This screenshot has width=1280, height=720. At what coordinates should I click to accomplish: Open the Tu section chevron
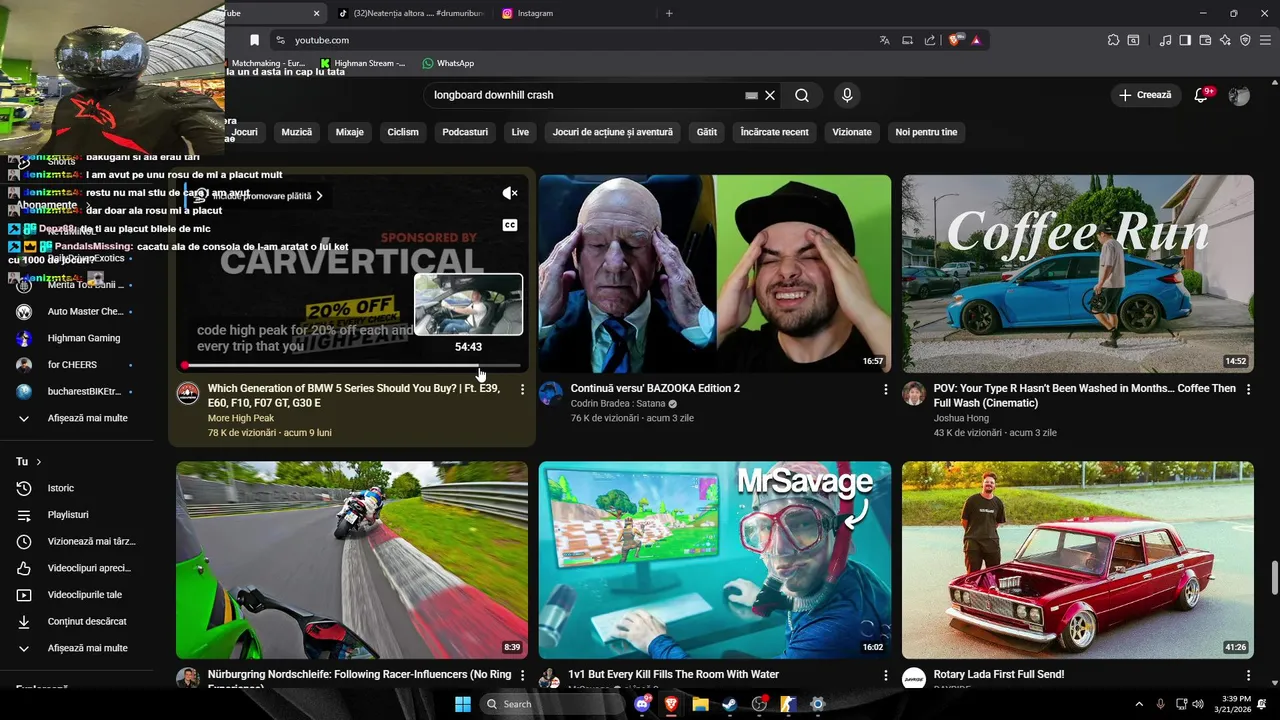coord(39,462)
